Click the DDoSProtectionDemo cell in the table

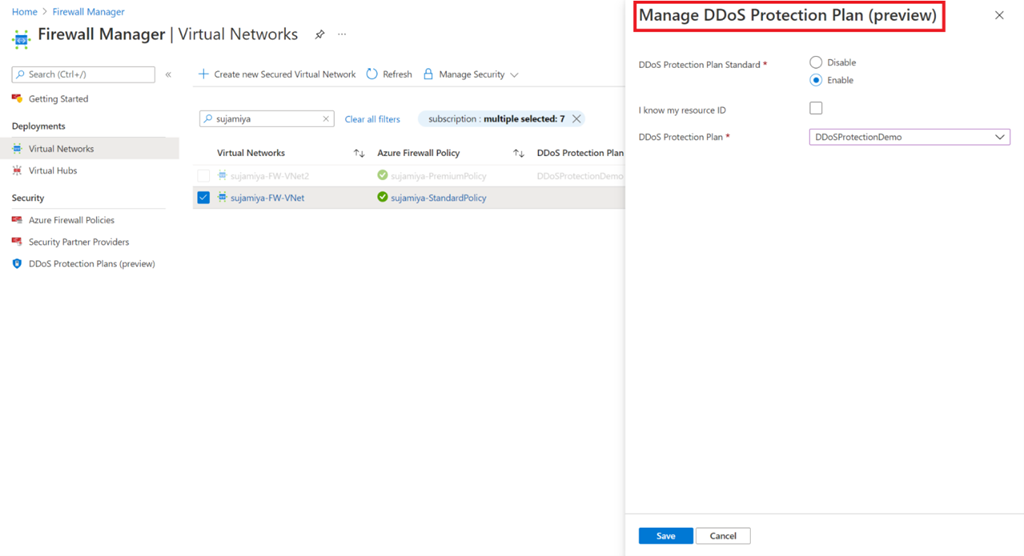580,176
